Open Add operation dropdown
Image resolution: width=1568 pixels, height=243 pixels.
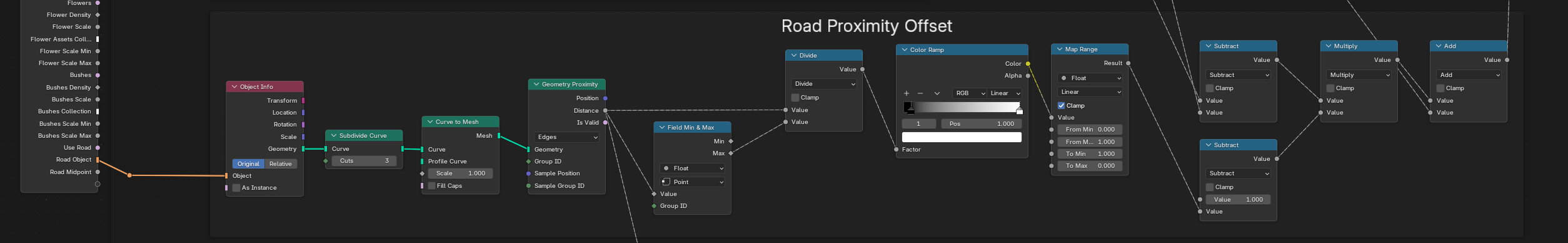coord(1469,75)
